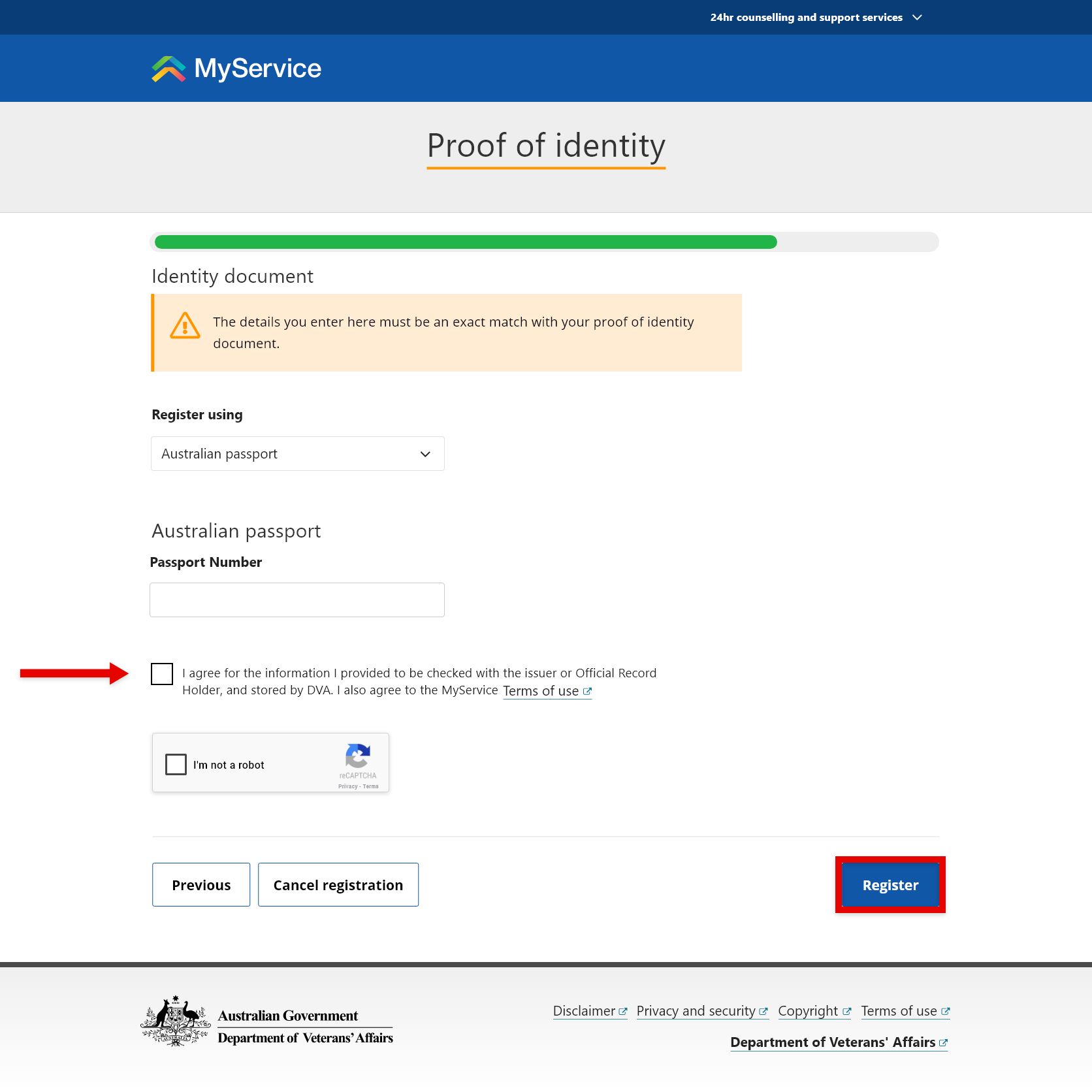Click the external link icon beside Terms of use
1092x1092 pixels.
[x=587, y=691]
